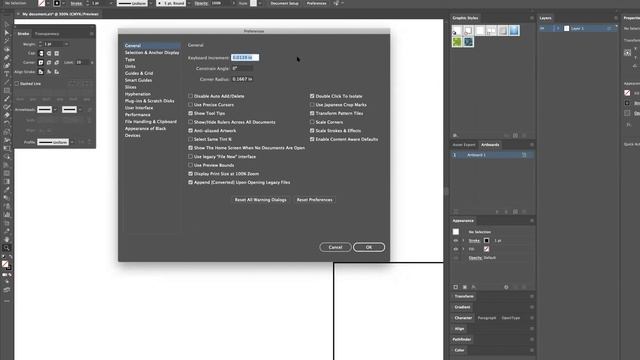Toggle Layer 1 visibility eye
The height and width of the screenshot is (360, 640).
[542, 29]
